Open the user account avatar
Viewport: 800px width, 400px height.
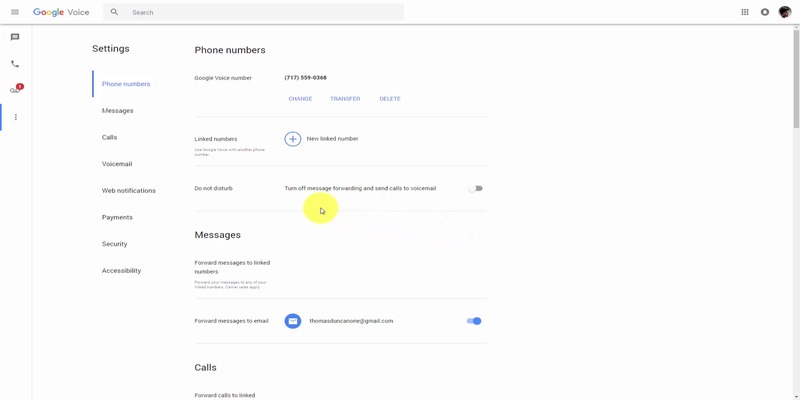[785, 12]
